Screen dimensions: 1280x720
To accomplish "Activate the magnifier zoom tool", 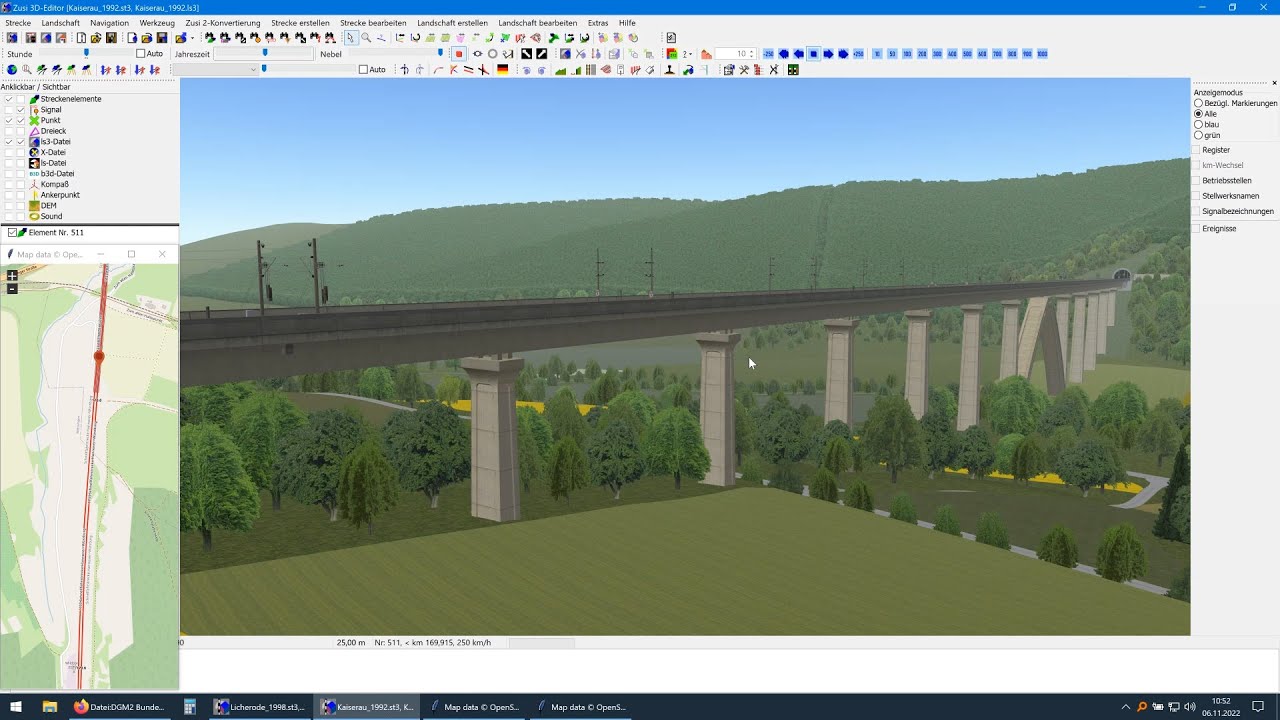I will (366, 38).
